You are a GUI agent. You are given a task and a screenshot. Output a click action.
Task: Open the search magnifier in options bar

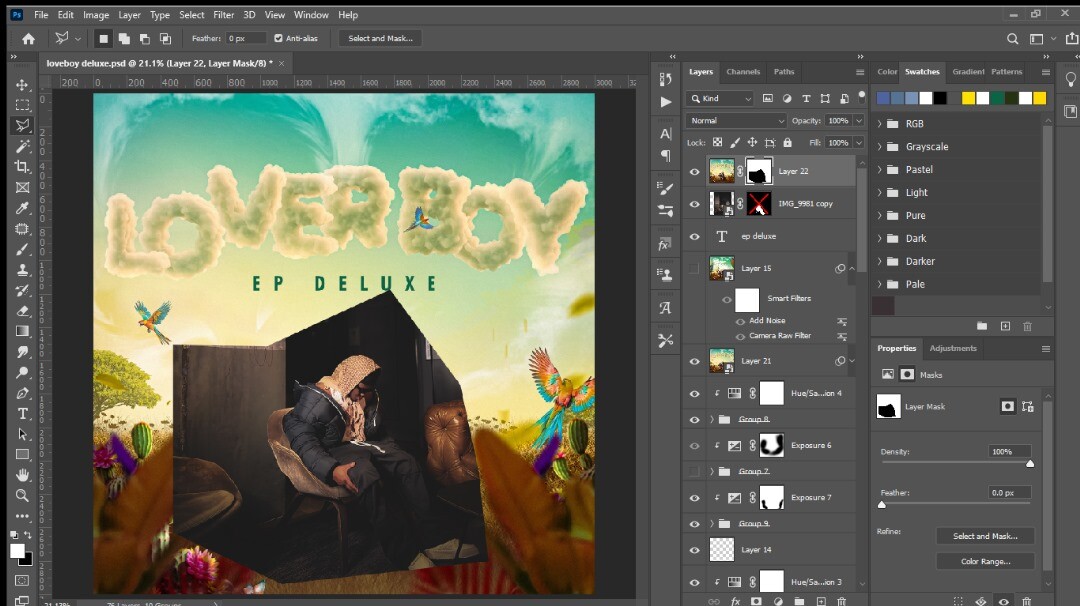tap(1012, 39)
